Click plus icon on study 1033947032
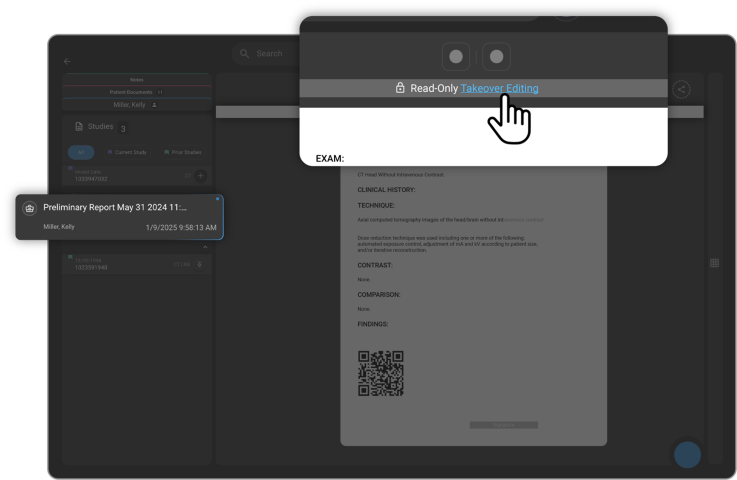This screenshot has height=480, width=737. click(201, 176)
